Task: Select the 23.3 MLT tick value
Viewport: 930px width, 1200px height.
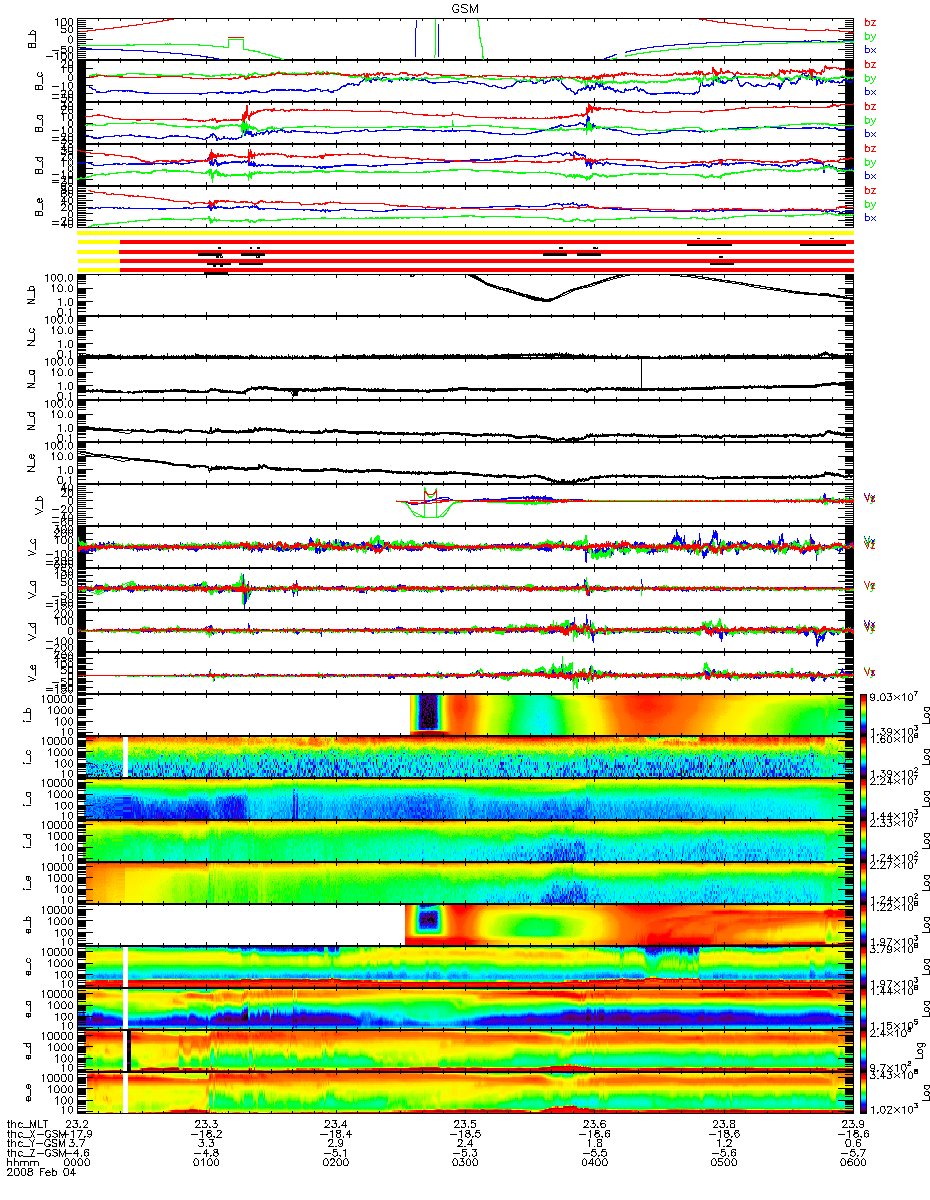Action: point(207,1123)
